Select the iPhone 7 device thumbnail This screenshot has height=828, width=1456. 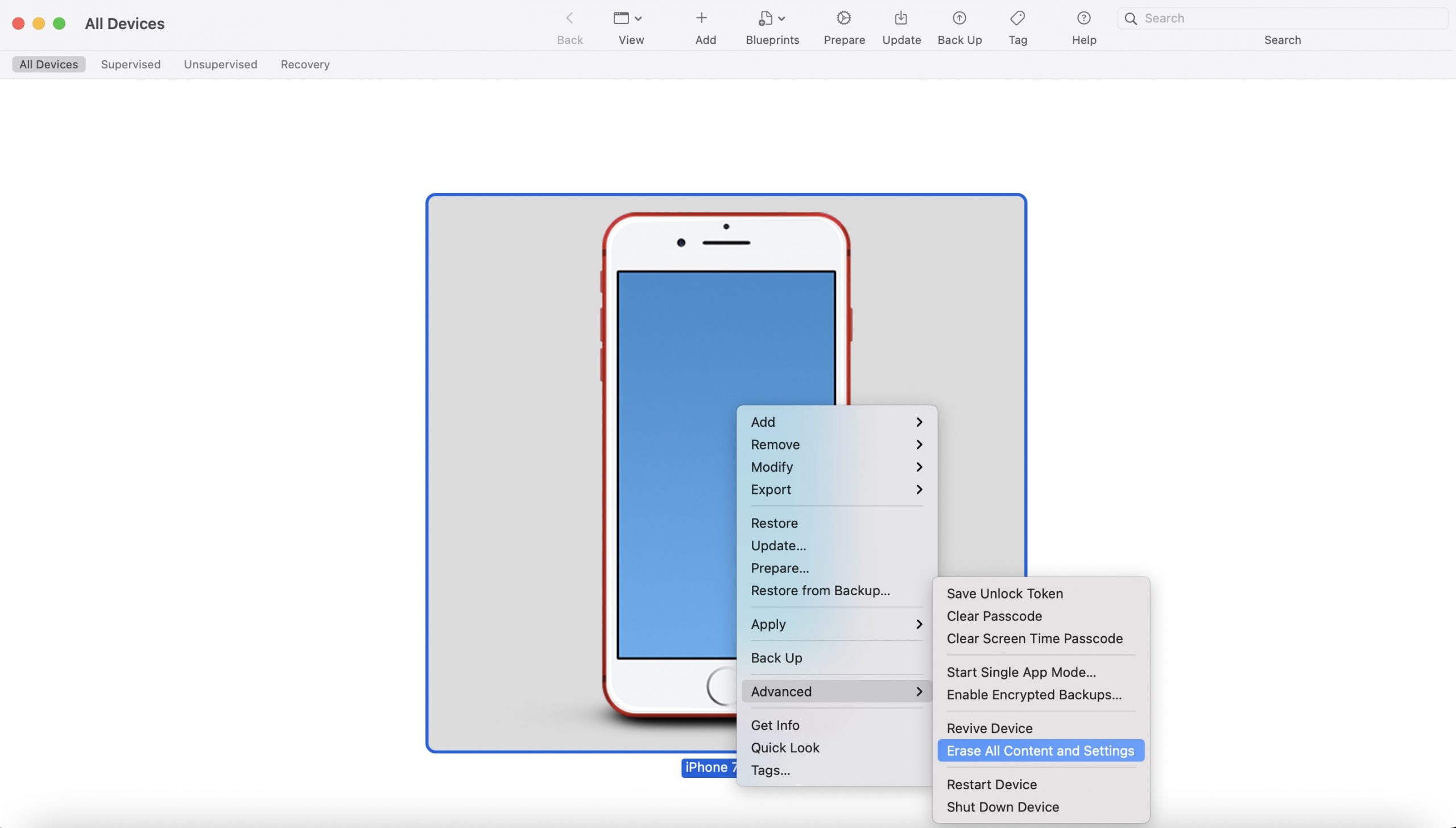point(726,473)
